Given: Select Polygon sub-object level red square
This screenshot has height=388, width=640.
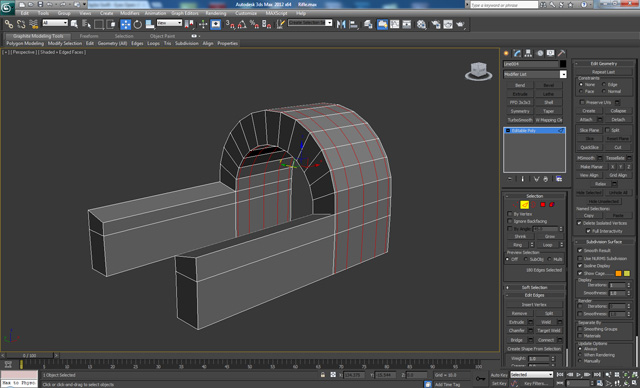Looking at the screenshot, I should point(543,204).
